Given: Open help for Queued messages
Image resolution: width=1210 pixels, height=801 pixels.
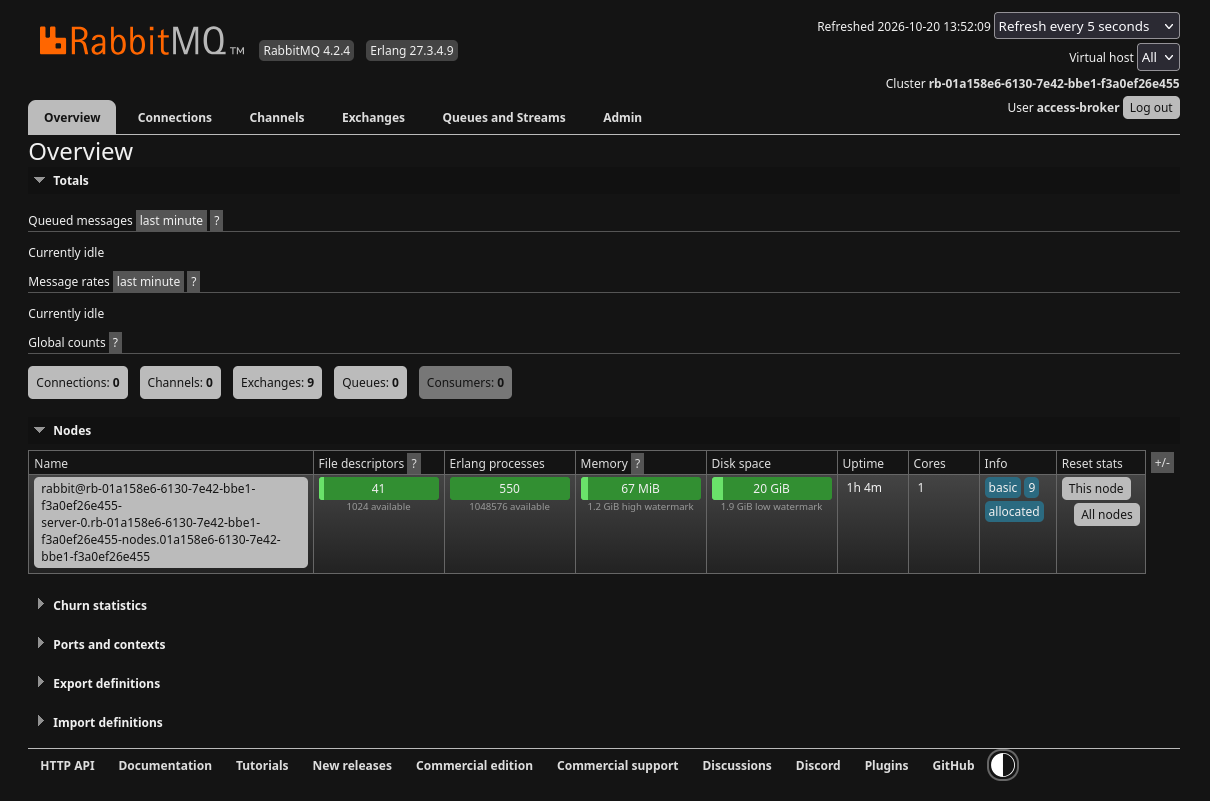Looking at the screenshot, I should click(x=217, y=221).
